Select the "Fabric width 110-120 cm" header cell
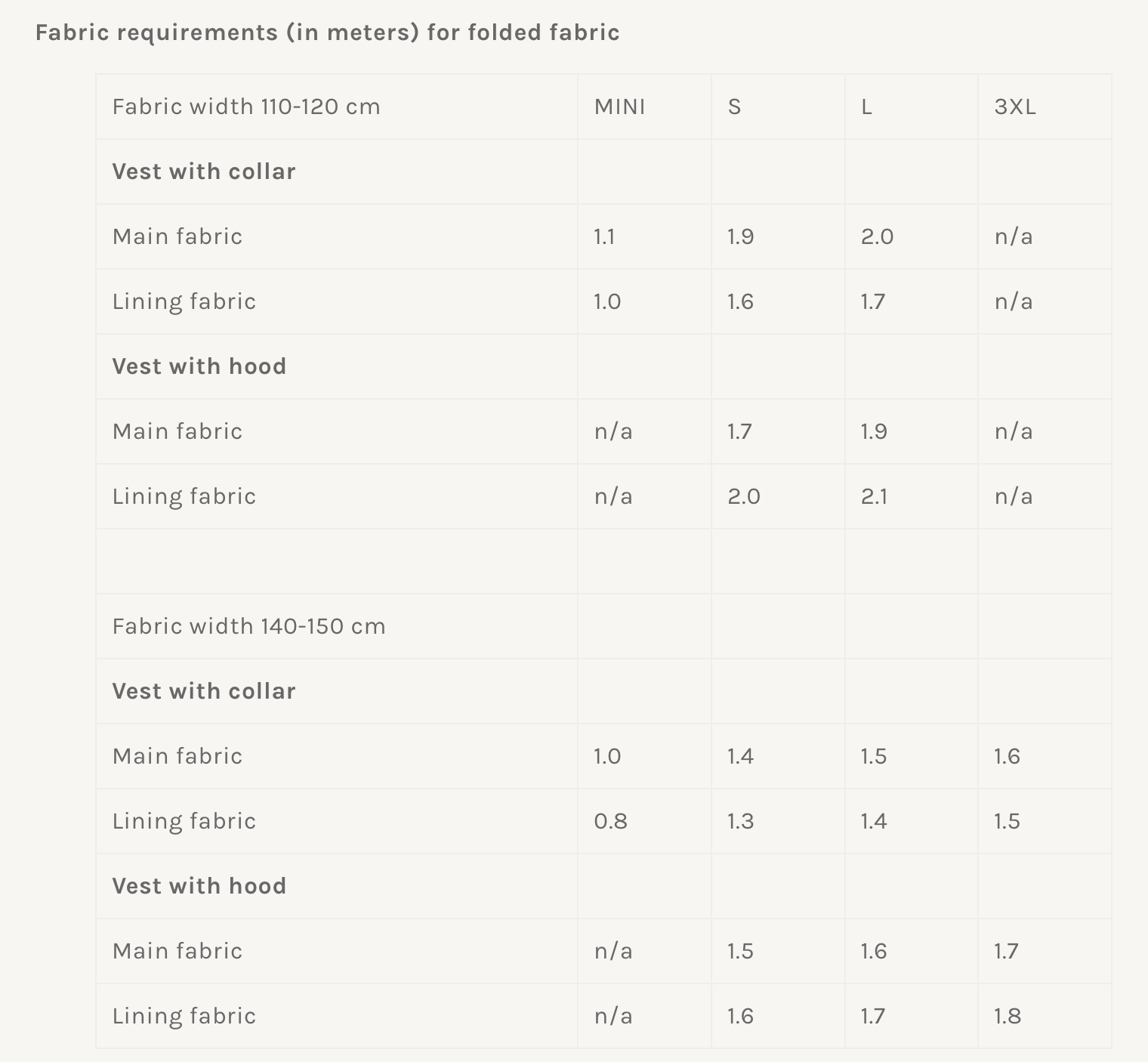The height and width of the screenshot is (1062, 1148). click(x=246, y=107)
